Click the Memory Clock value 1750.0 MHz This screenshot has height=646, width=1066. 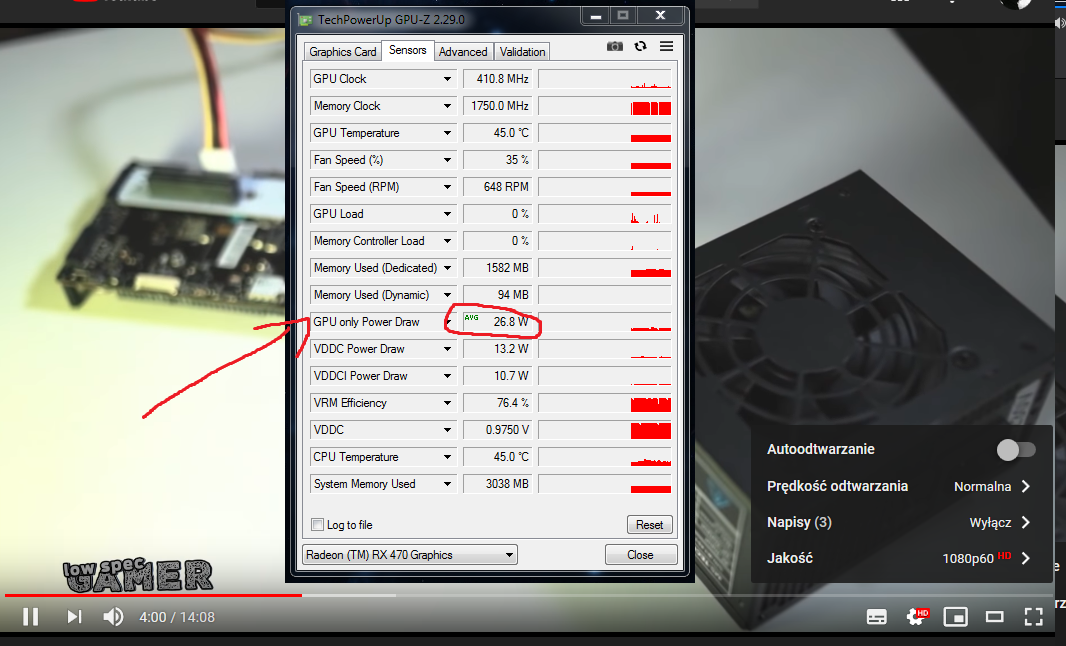498,106
